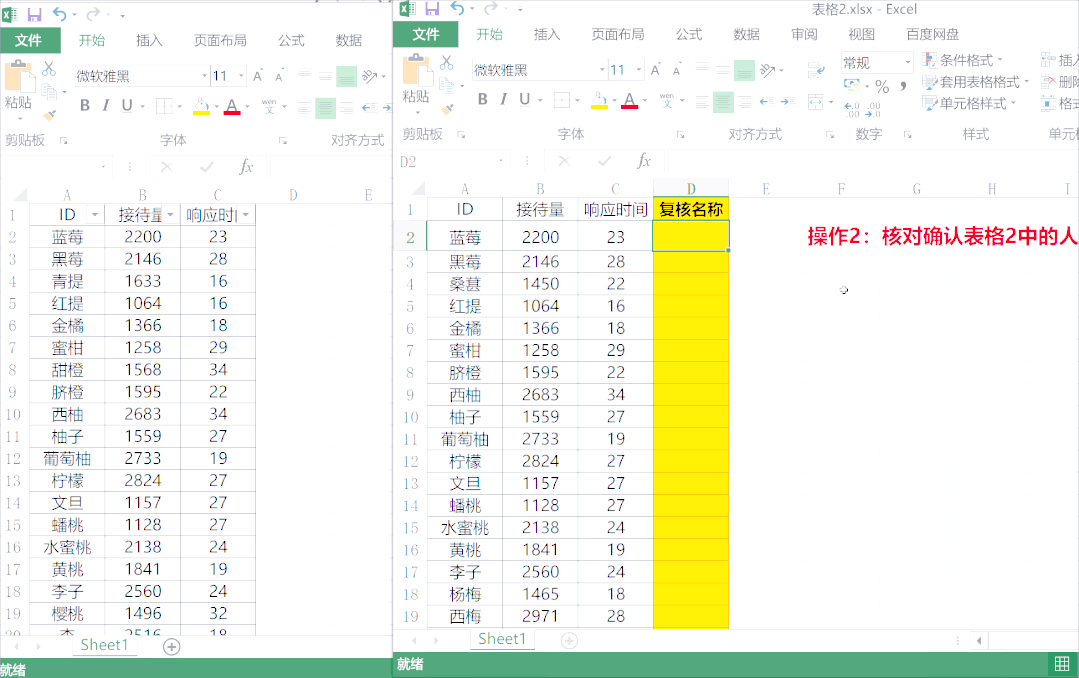Open 页面布局 tab in right window
This screenshot has height=678, width=1079.
[618, 34]
